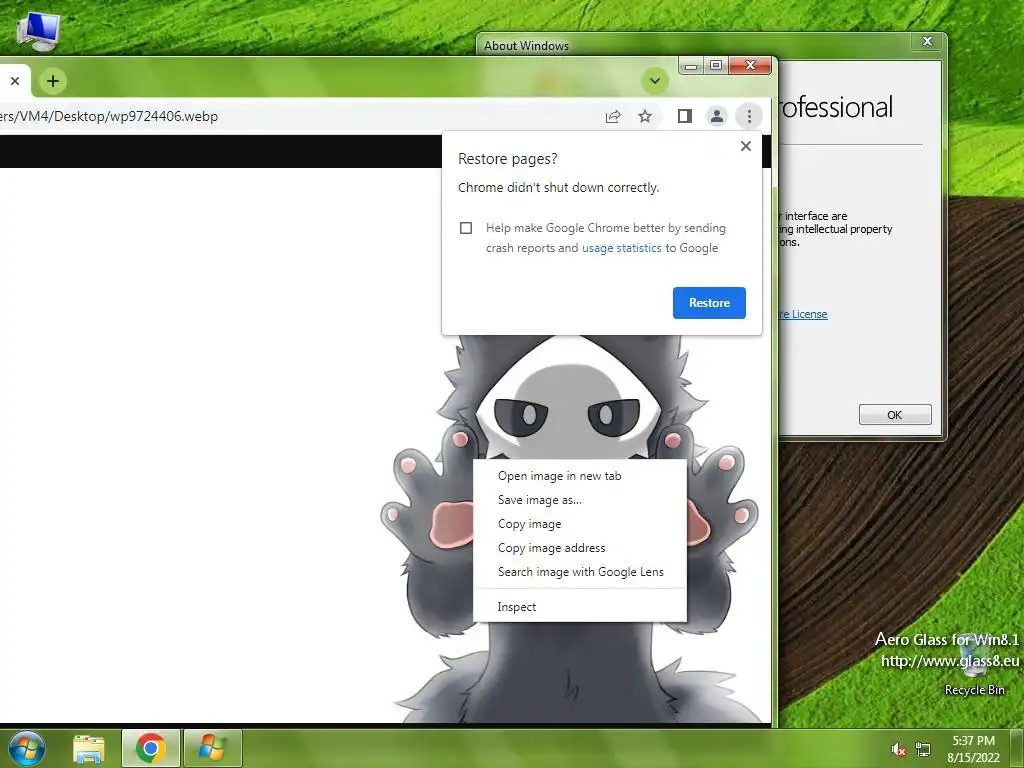Select Copy image address
Image resolution: width=1024 pixels, height=768 pixels.
[580, 548]
